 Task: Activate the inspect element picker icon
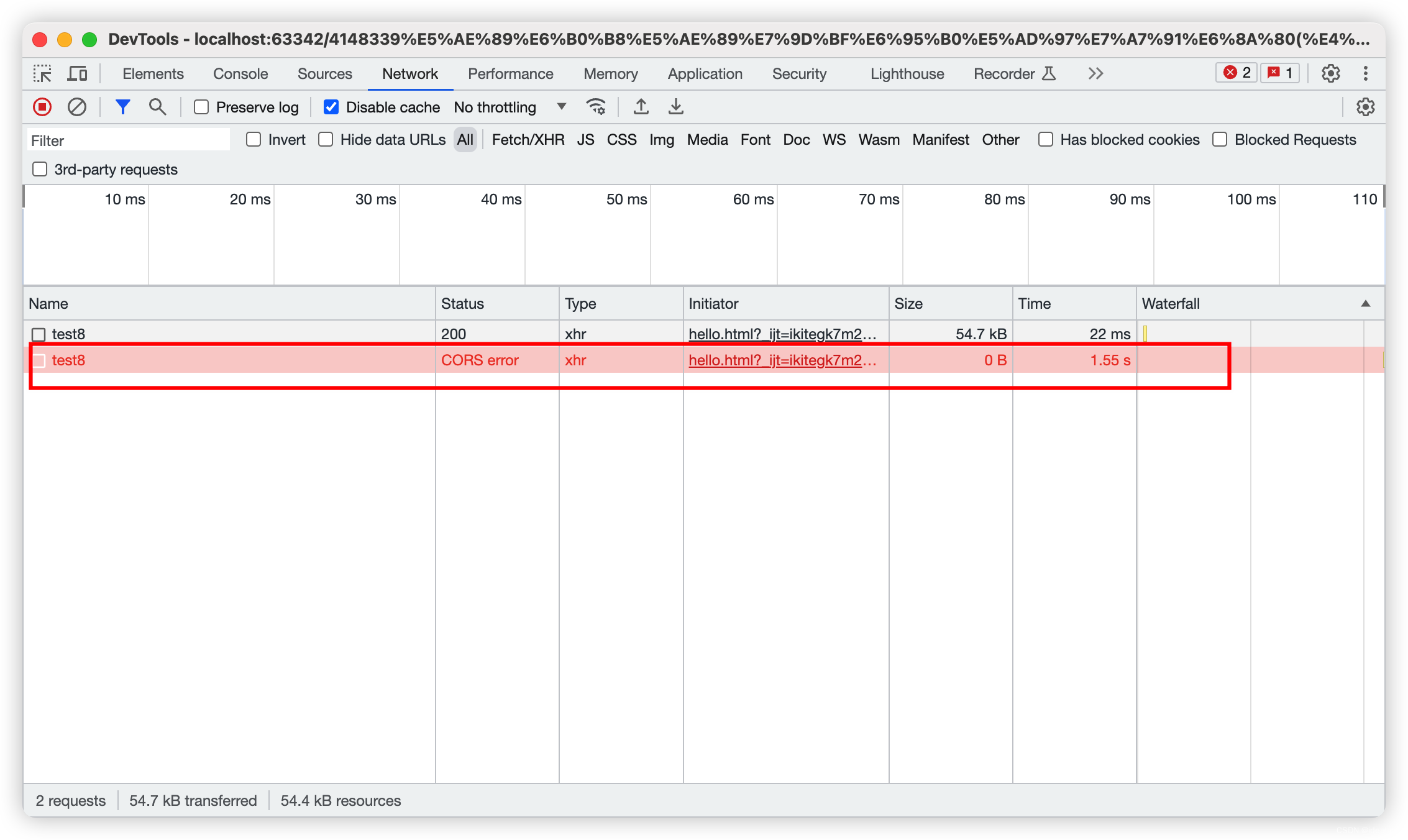42,73
